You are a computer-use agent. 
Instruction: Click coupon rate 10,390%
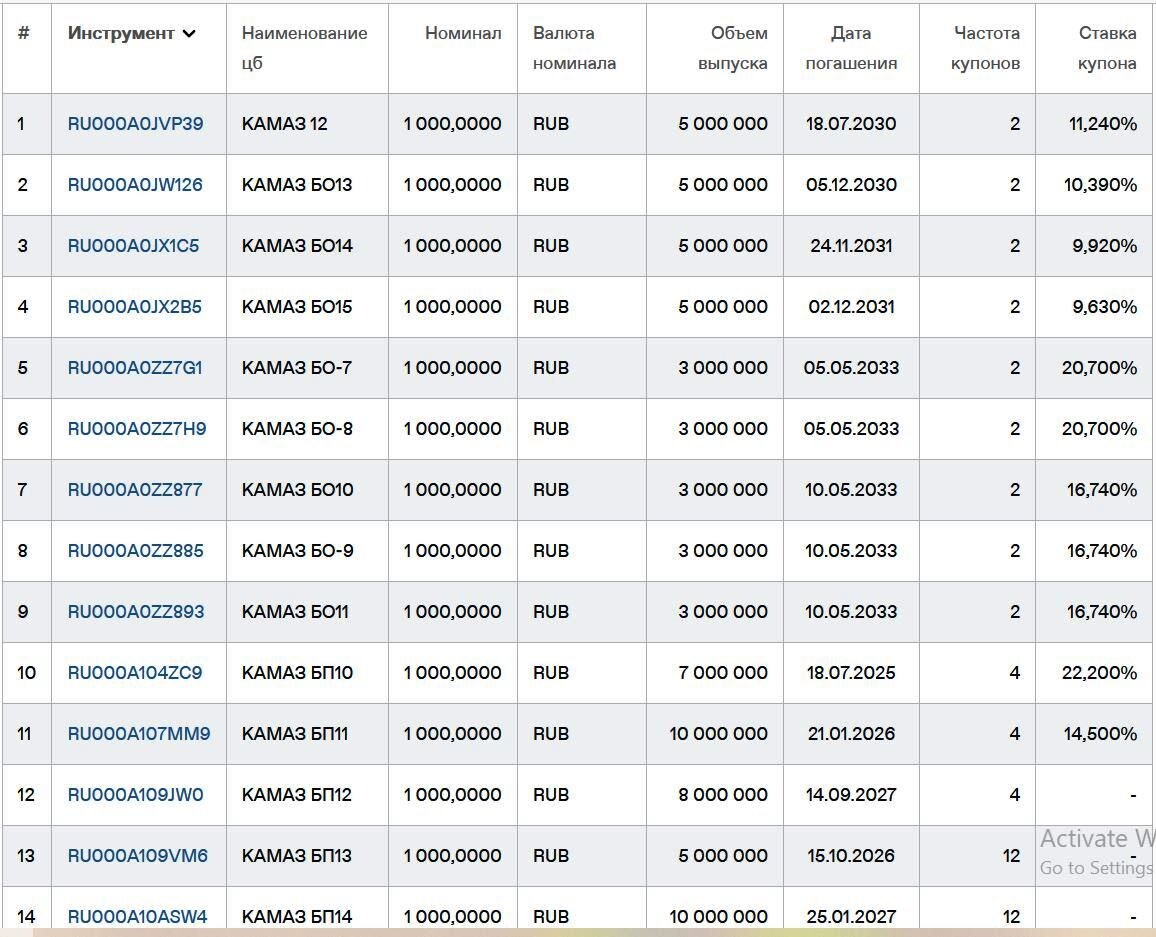(1100, 185)
